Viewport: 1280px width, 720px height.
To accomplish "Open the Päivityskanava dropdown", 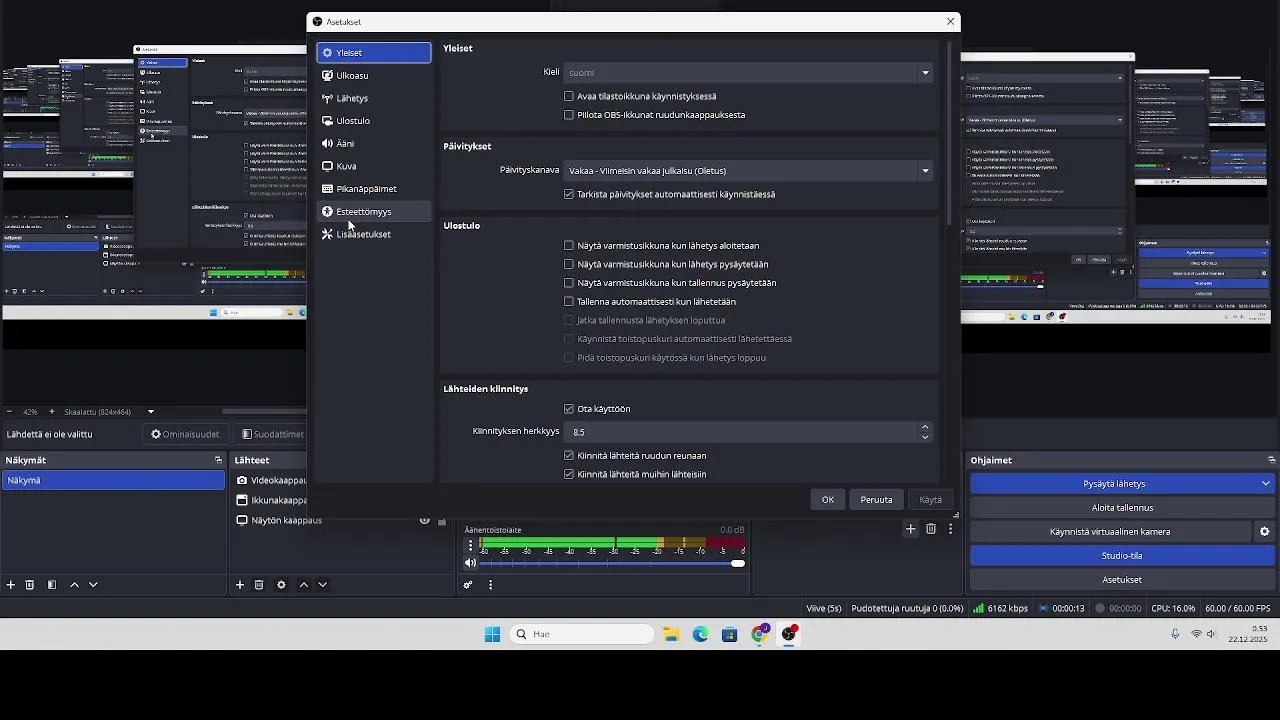I will (748, 170).
